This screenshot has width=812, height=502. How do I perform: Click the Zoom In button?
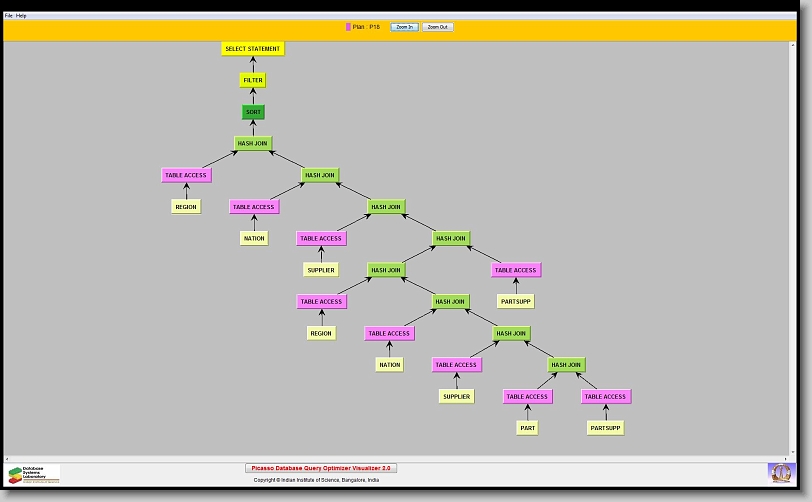pyautogui.click(x=404, y=27)
